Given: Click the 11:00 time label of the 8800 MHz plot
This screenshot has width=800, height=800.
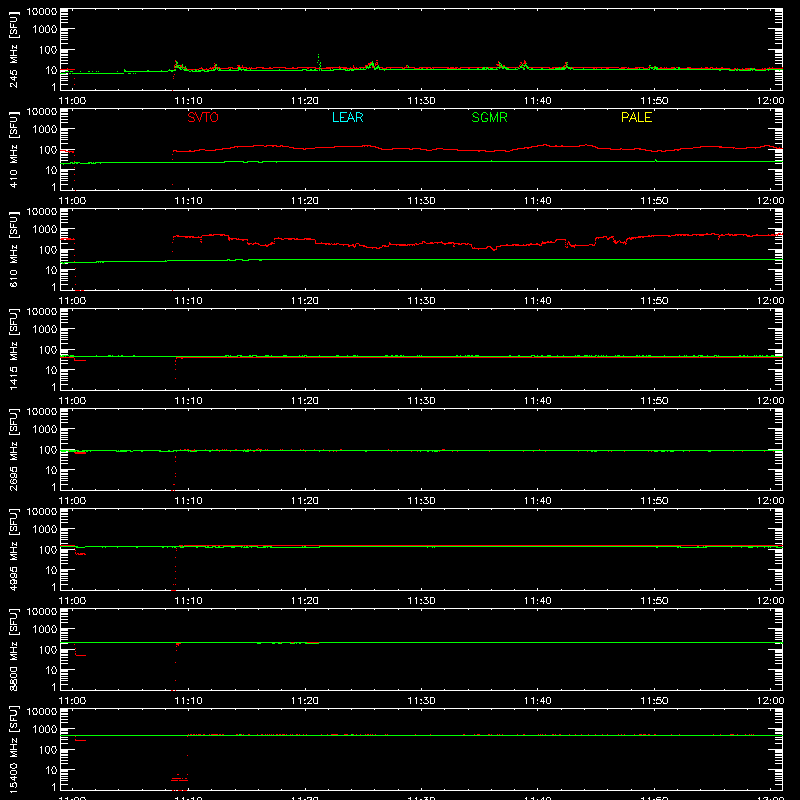Looking at the screenshot, I should tap(72, 701).
